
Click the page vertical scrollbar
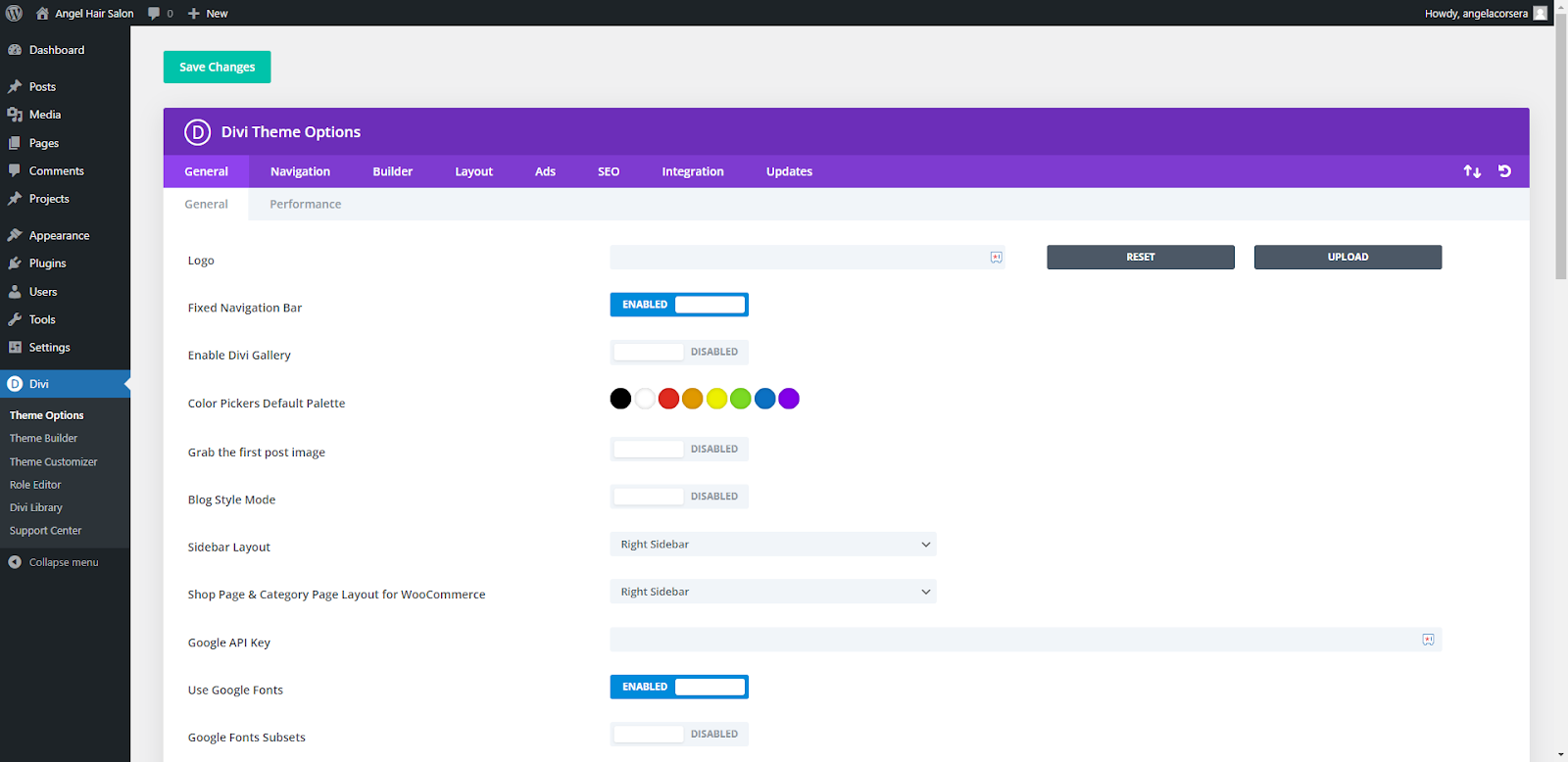(x=1561, y=147)
